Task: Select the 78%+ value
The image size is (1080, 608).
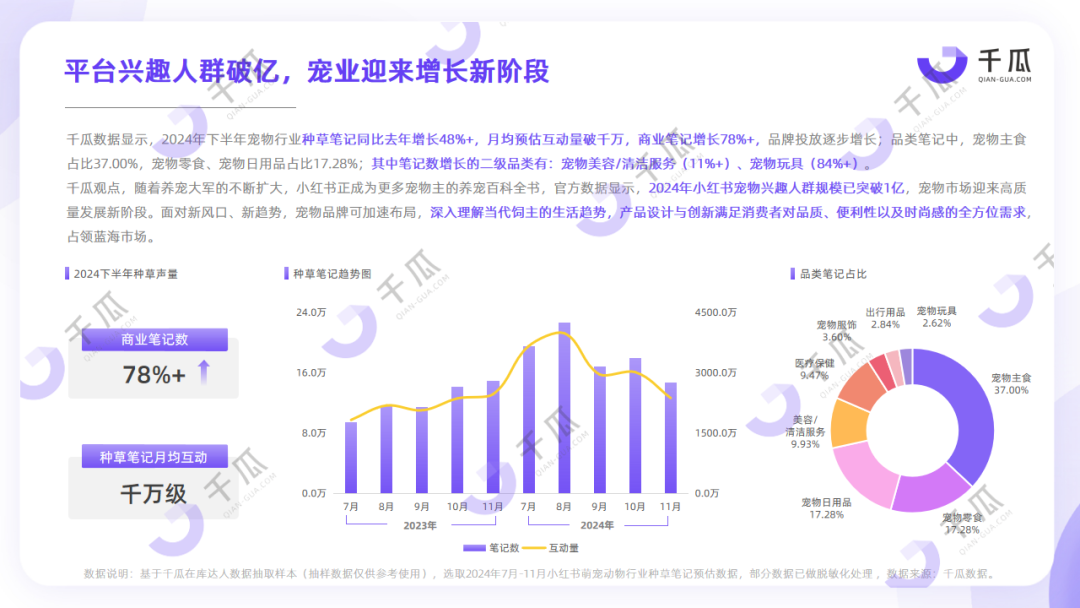Action: [154, 375]
